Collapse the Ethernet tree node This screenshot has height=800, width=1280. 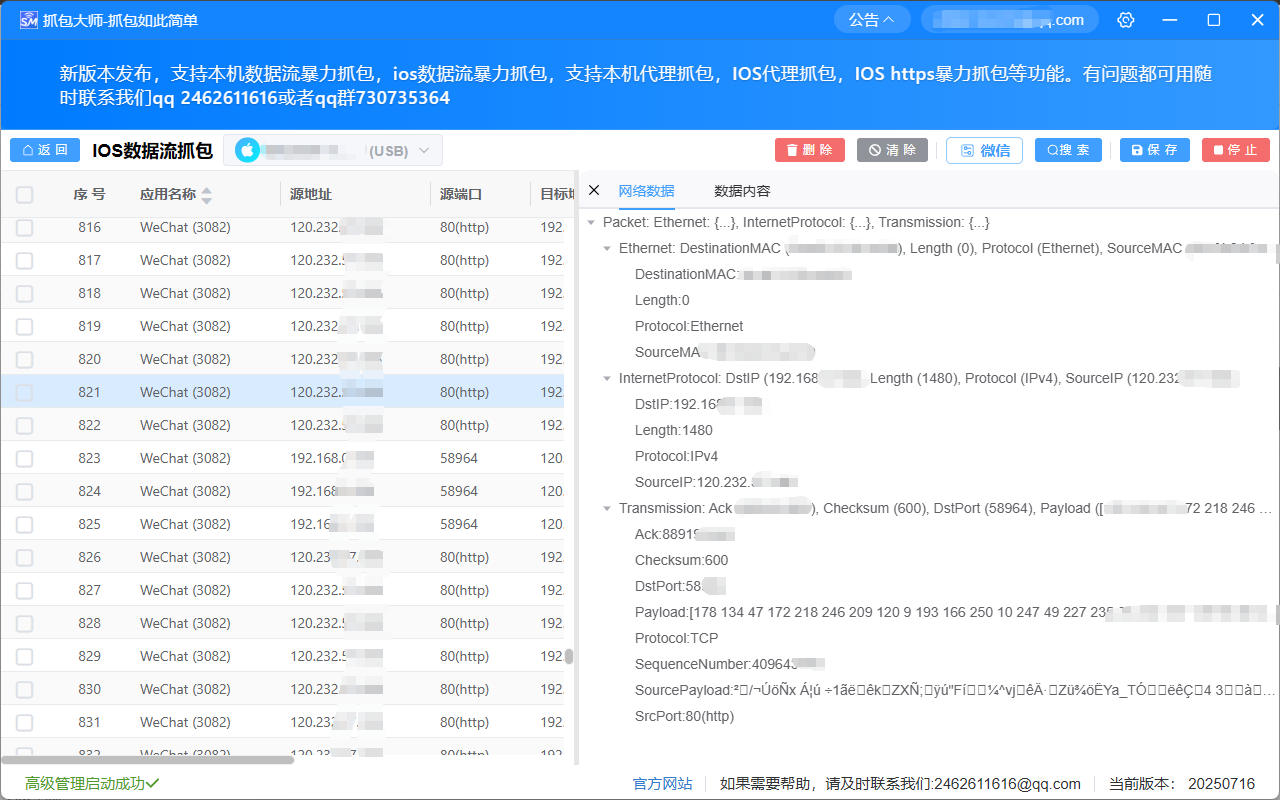608,248
